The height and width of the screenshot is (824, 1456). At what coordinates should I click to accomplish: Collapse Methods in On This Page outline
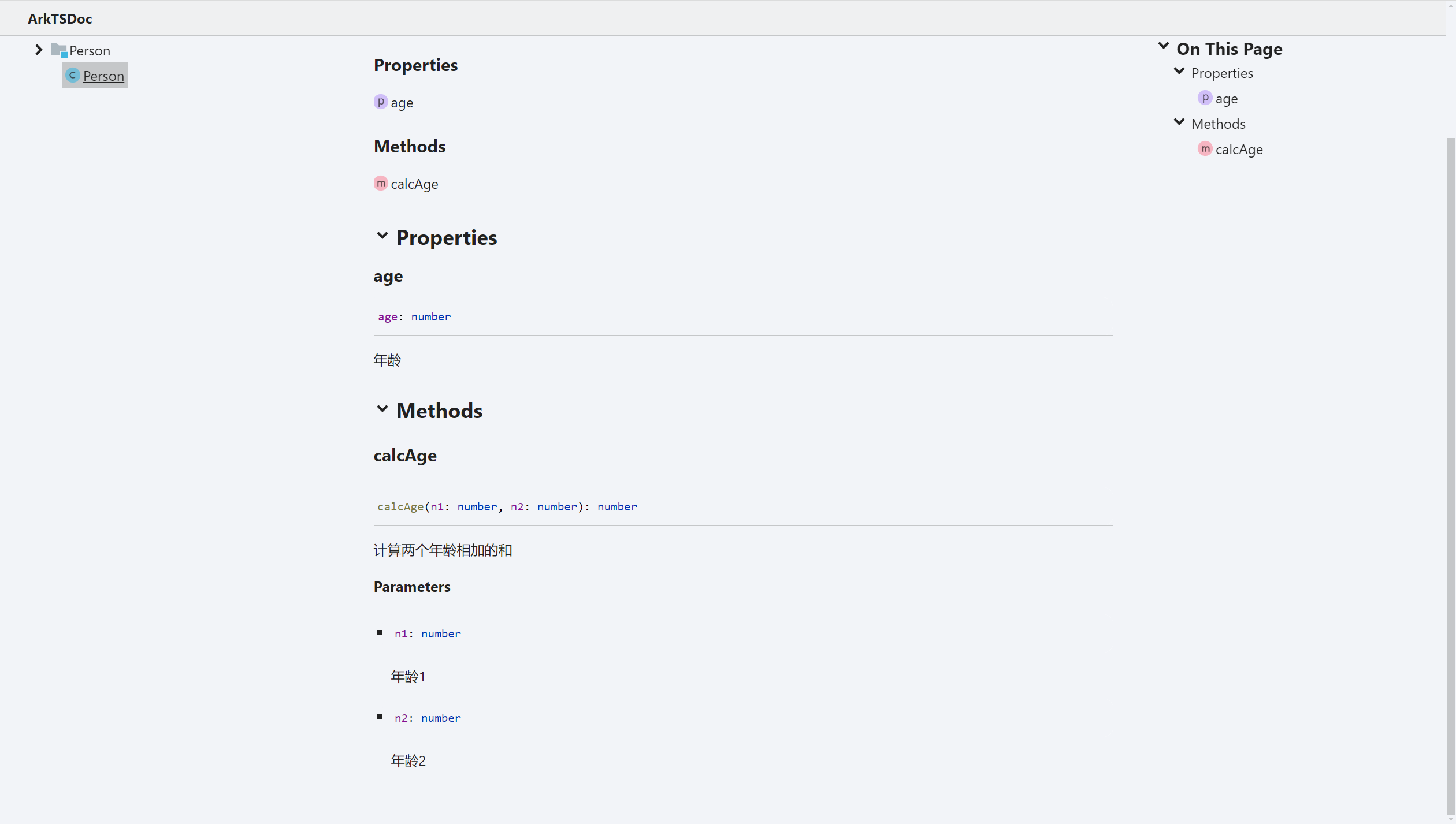click(1179, 123)
